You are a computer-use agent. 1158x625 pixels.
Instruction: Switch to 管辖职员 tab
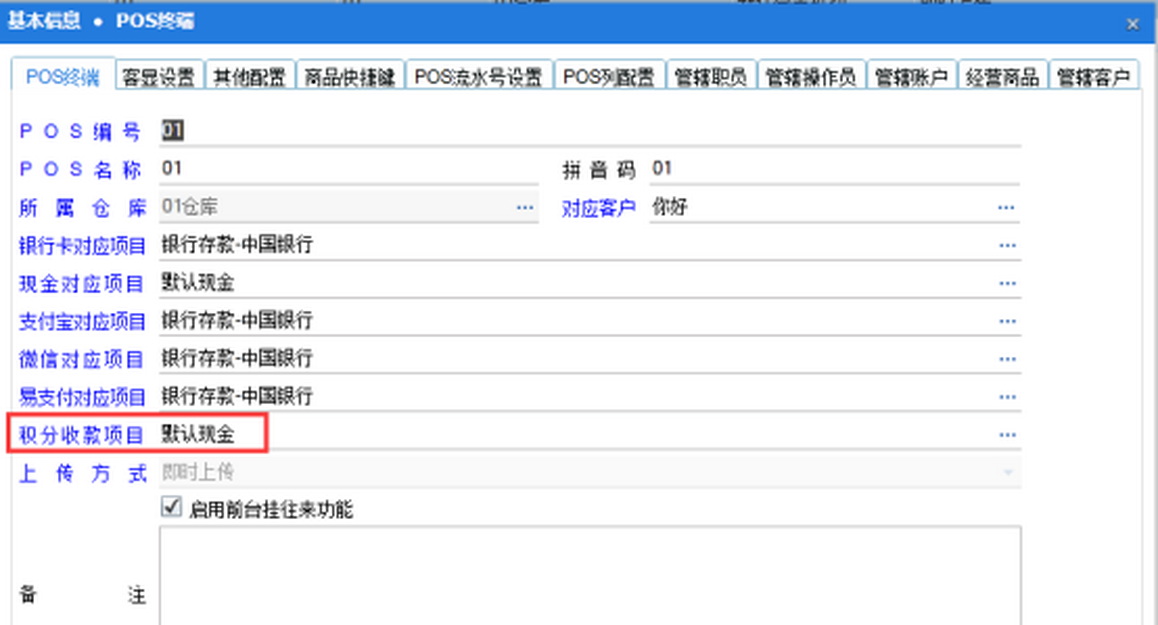(710, 77)
